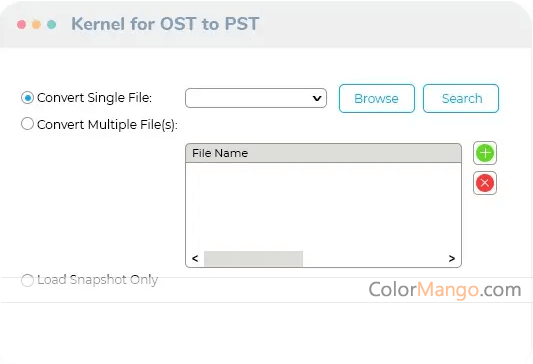
Task: Select the Convert Multiple File(s) radio button
Action: point(27,124)
